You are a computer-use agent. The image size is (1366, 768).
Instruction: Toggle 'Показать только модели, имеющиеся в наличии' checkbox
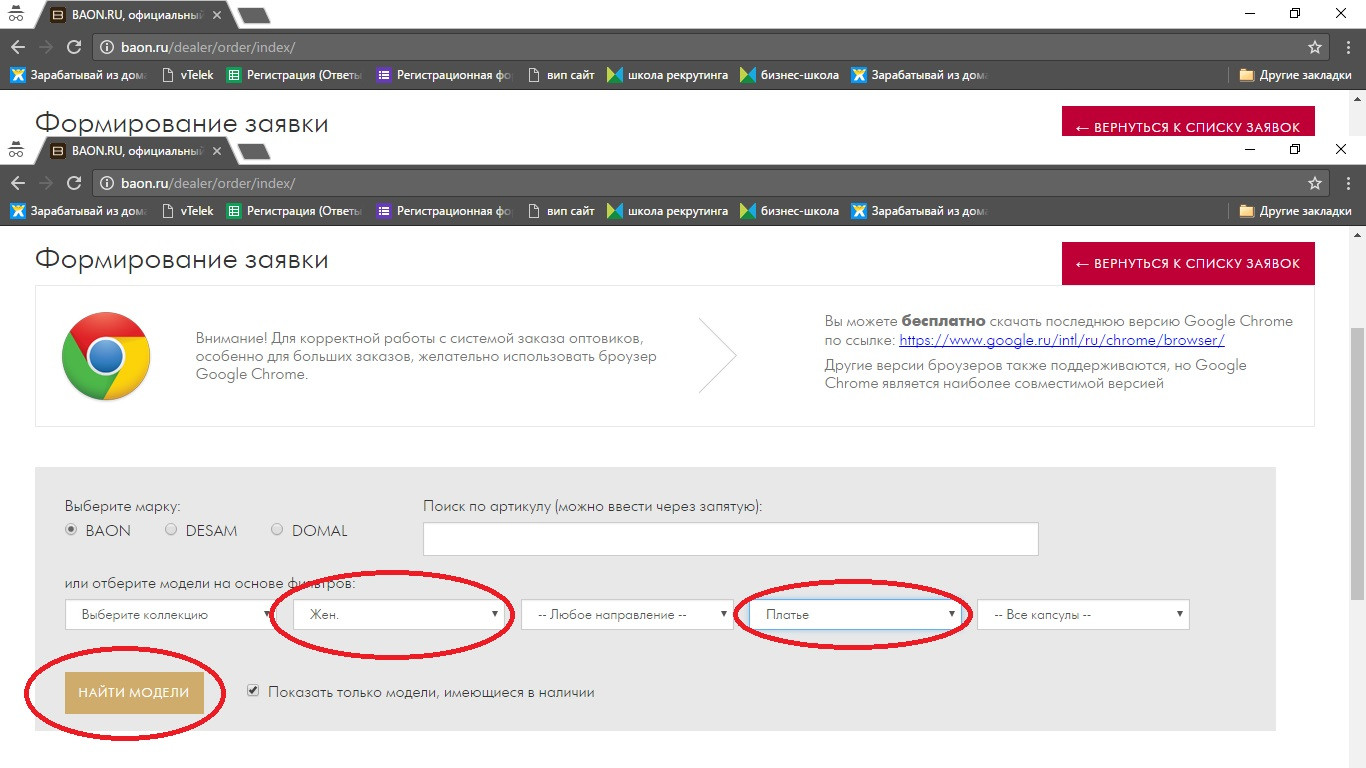tap(253, 691)
